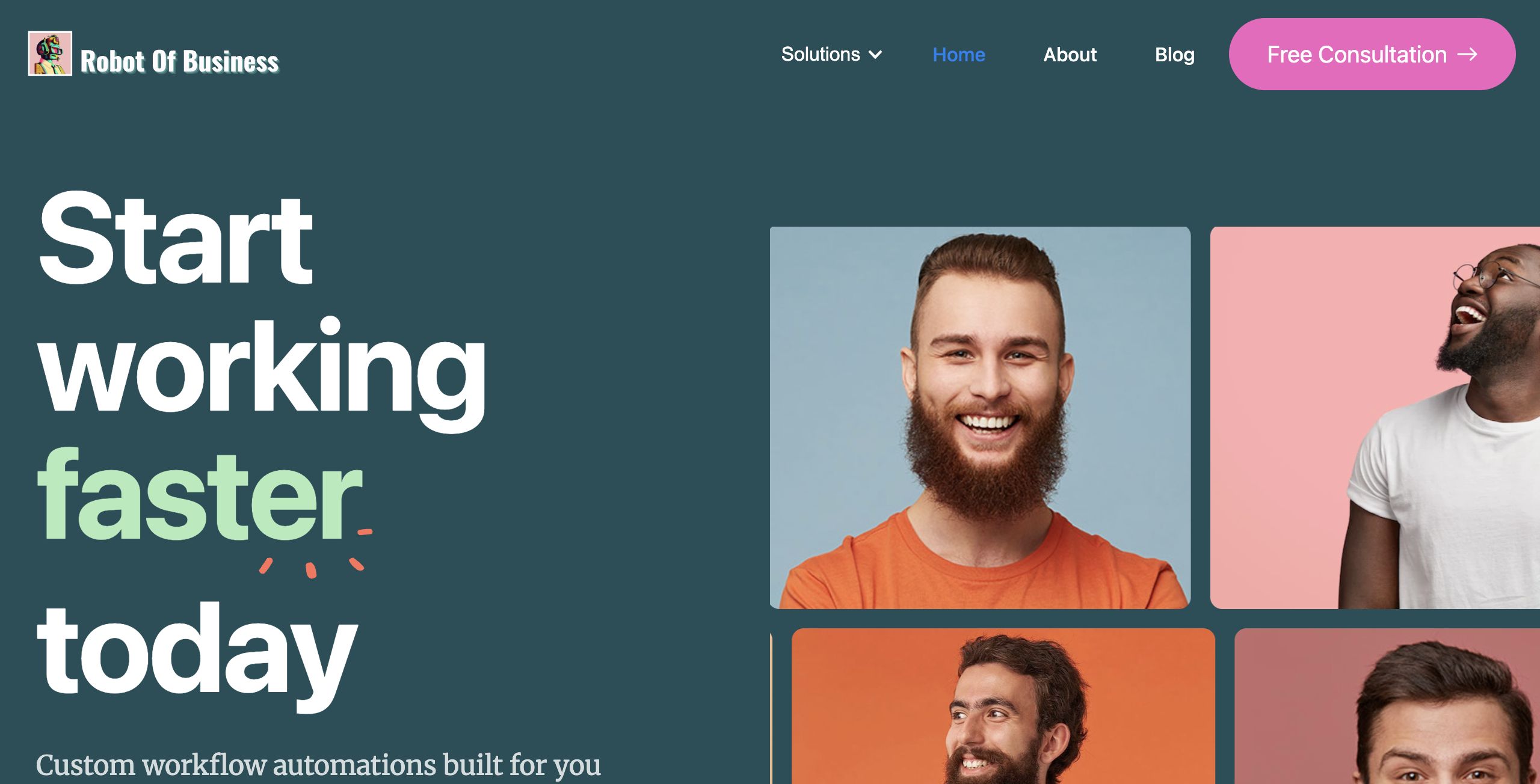Viewport: 1540px width, 784px height.
Task: Click the 'today' headline word
Action: (197, 657)
